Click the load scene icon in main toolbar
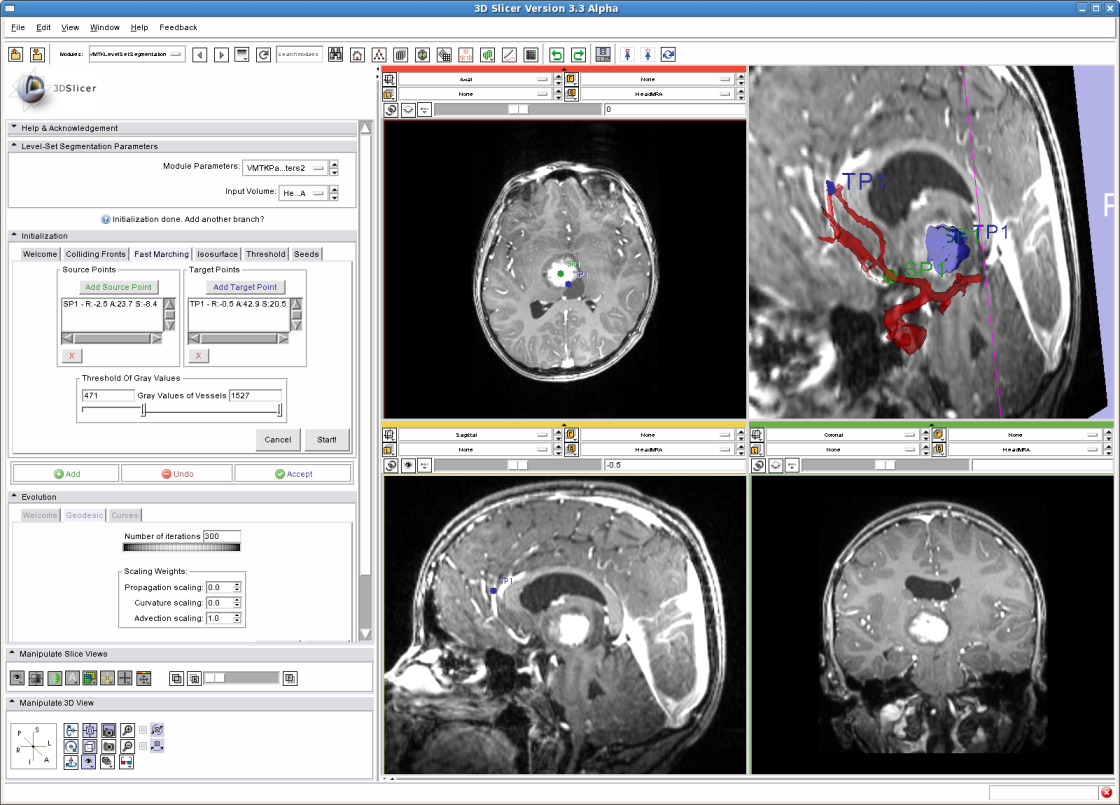The height and width of the screenshot is (805, 1120). click(x=16, y=54)
